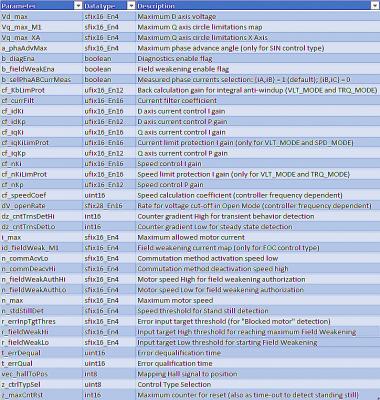Click the Current filter coefficient description
The image size is (380, 400).
coord(177,101)
